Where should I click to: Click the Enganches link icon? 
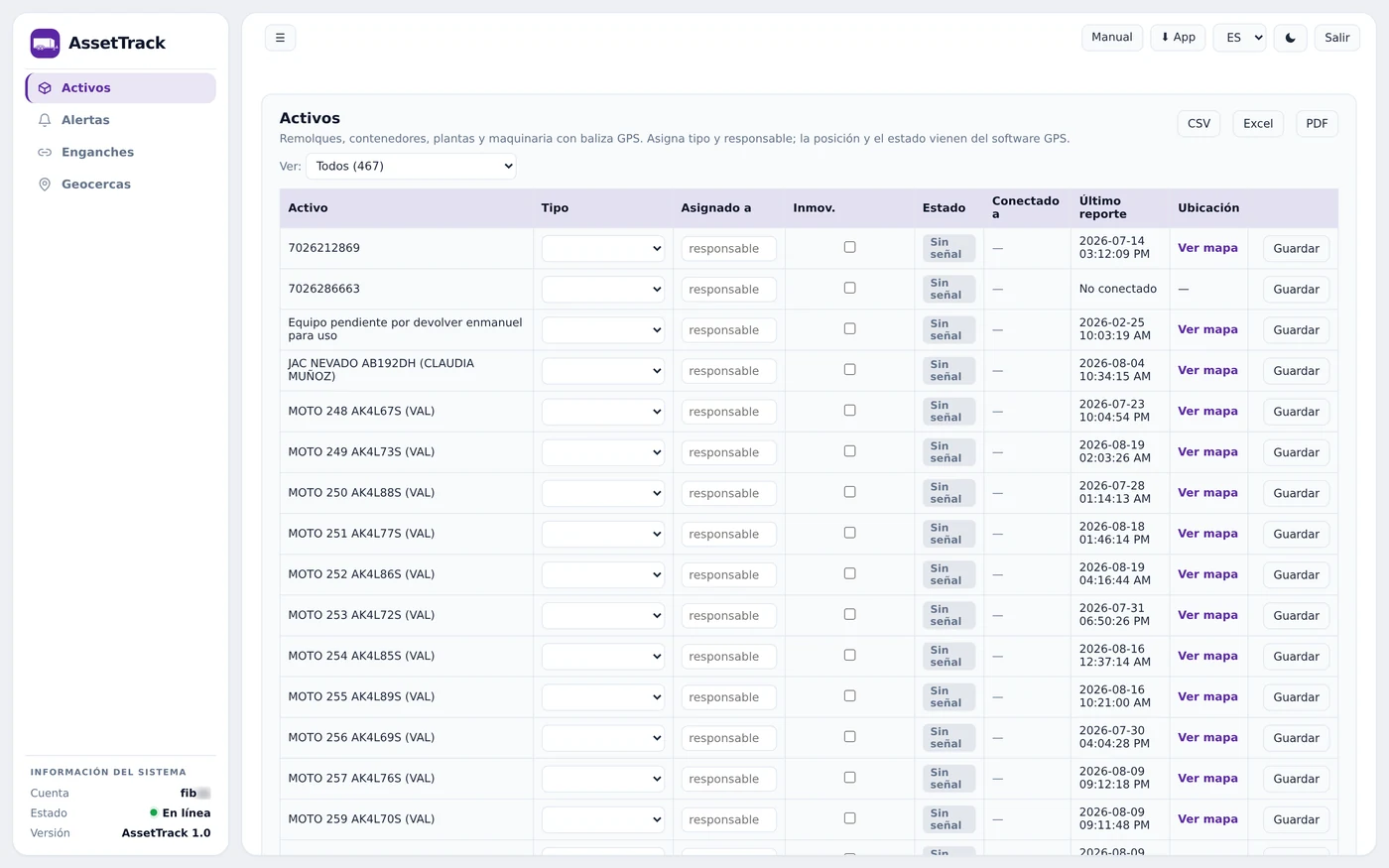point(45,152)
